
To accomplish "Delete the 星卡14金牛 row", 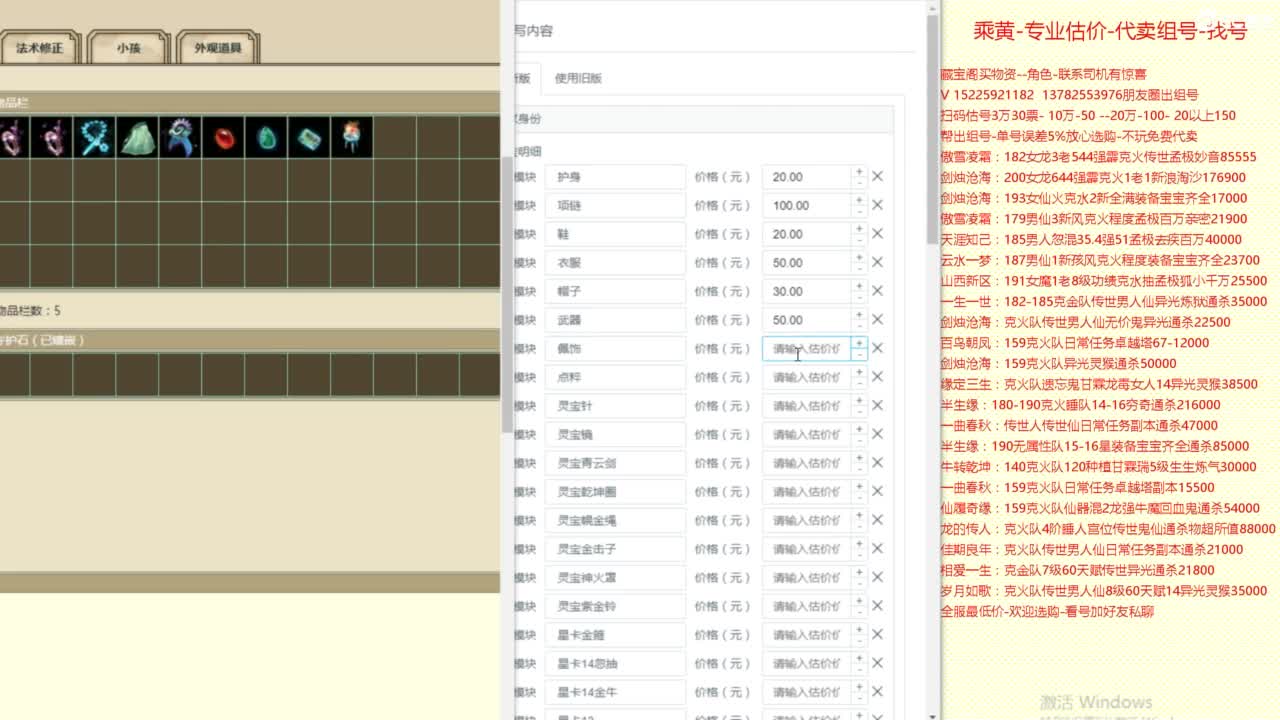I will tap(877, 692).
